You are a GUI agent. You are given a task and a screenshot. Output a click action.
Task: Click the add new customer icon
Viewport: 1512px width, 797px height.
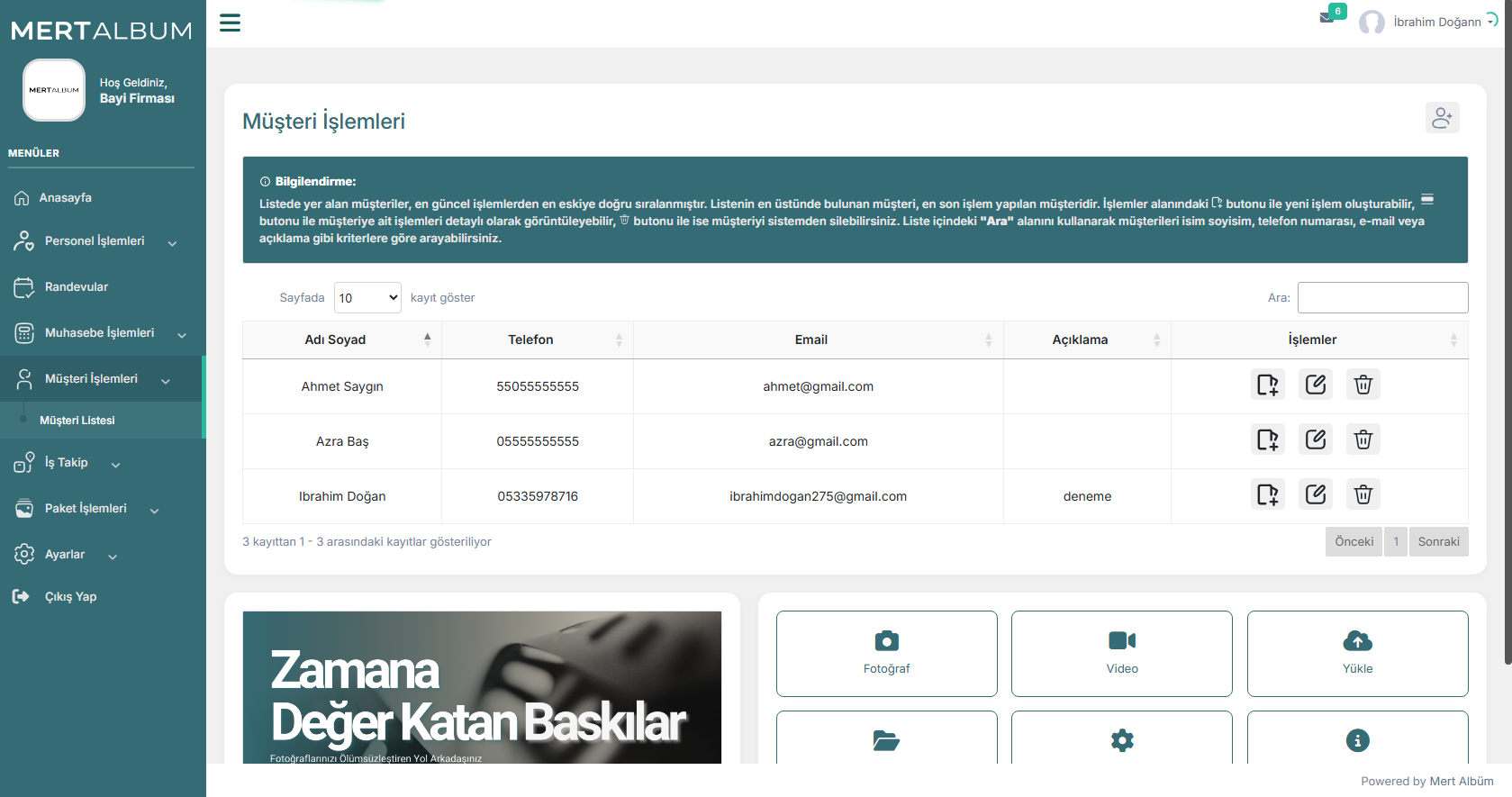pos(1442,118)
